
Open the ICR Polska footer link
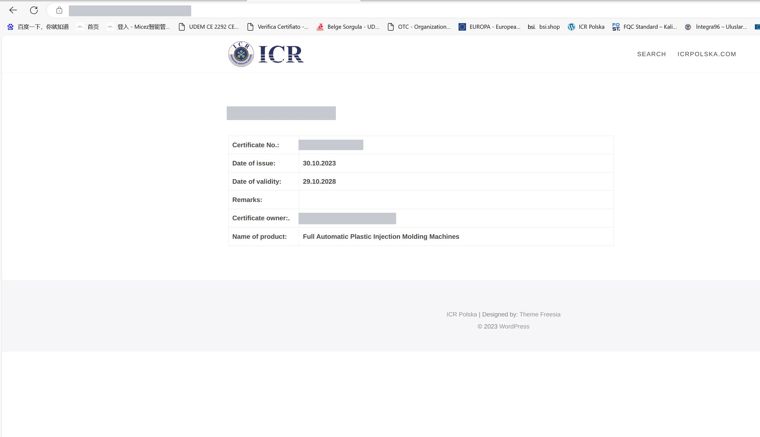[461, 314]
